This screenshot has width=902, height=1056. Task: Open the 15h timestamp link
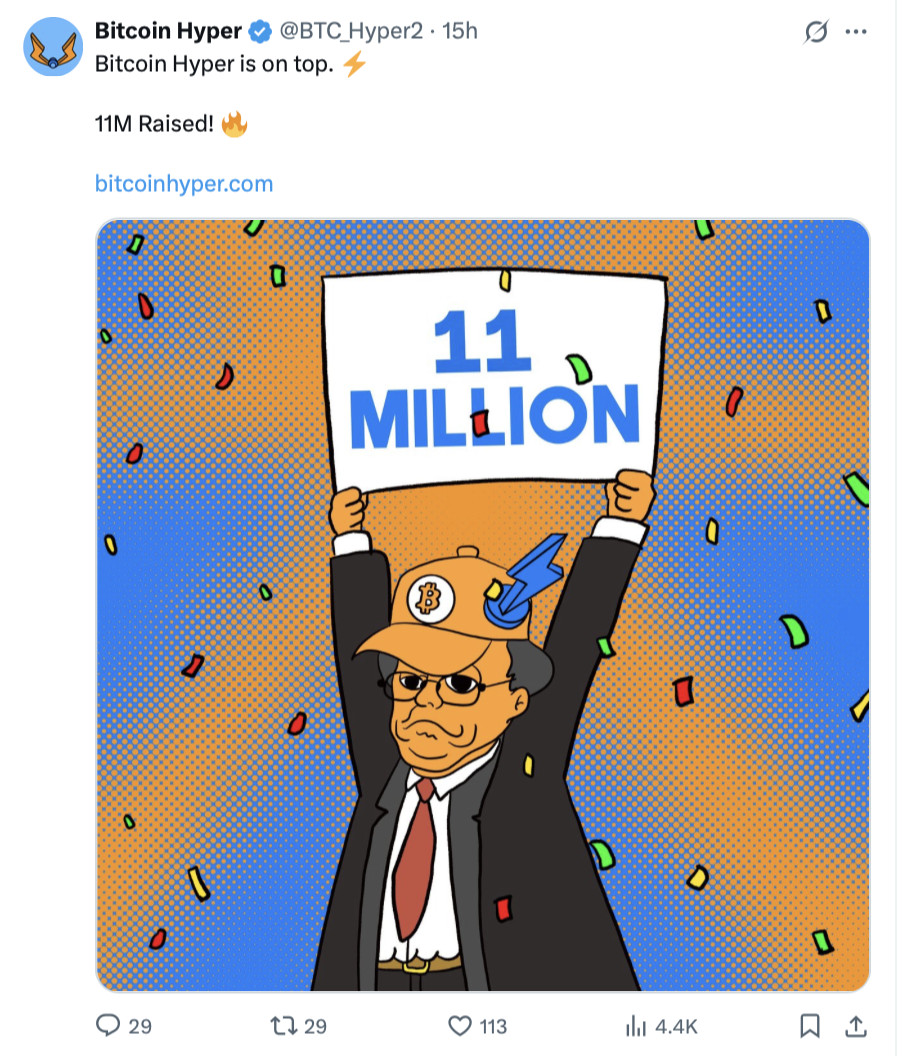[x=459, y=31]
